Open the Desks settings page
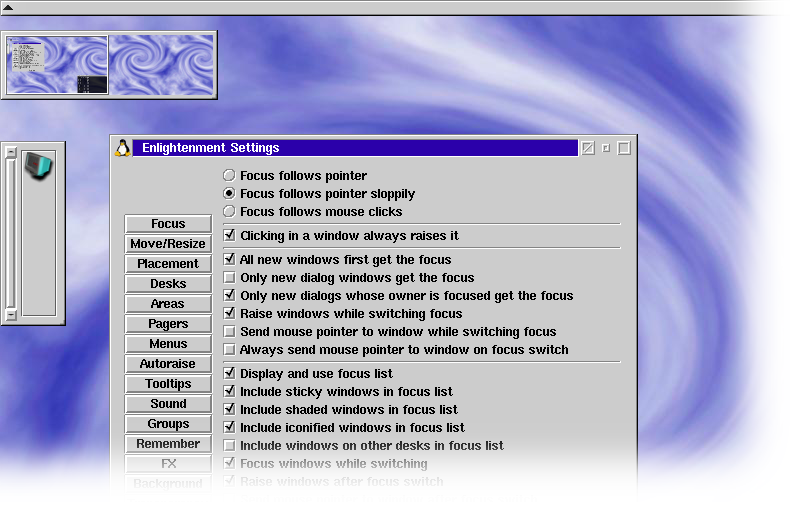 [168, 284]
